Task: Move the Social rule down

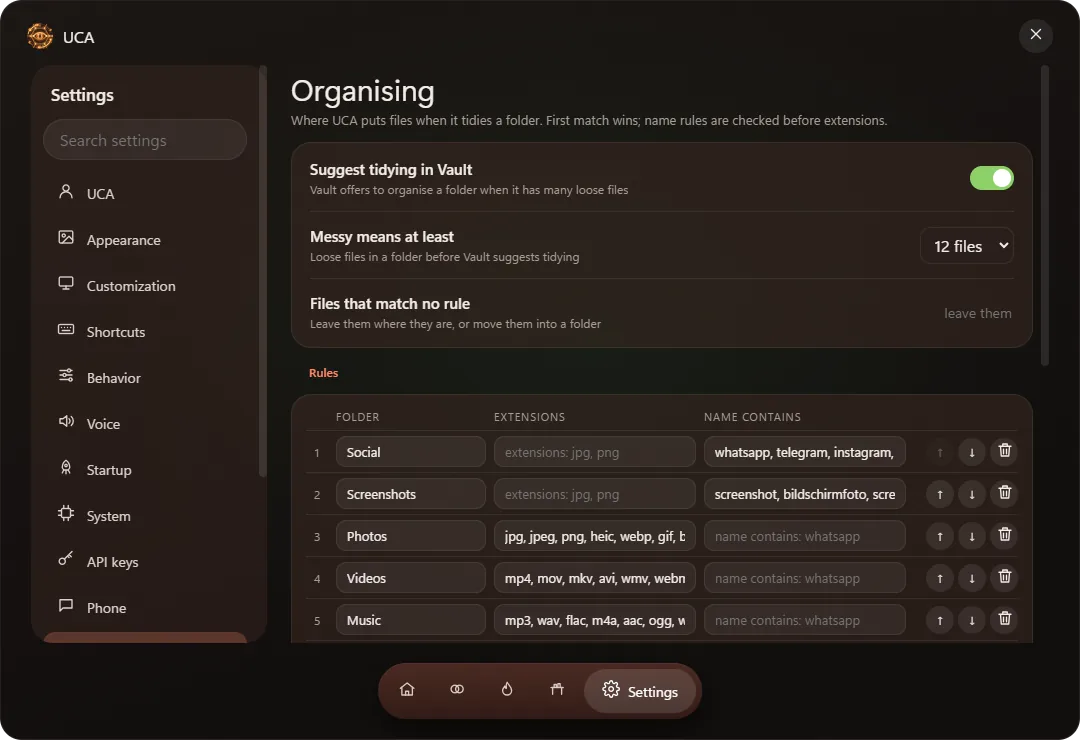Action: pos(972,452)
